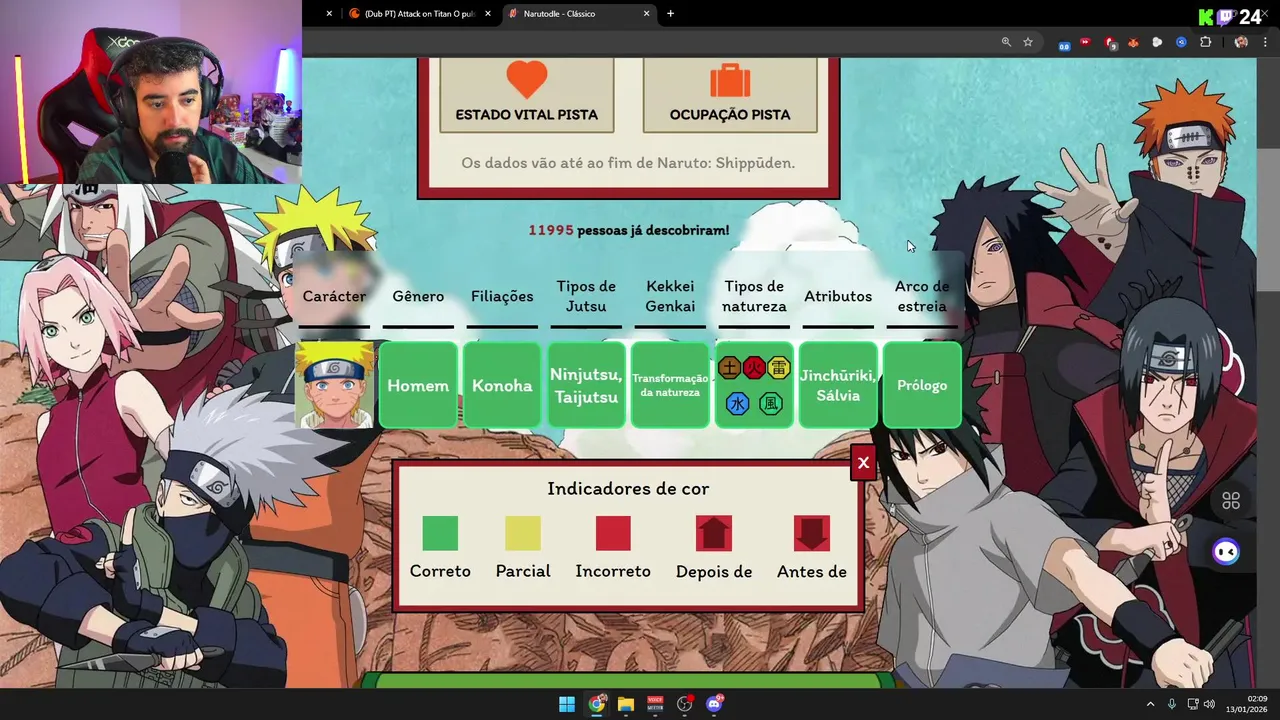Click the four-squares floating widget

1231,501
